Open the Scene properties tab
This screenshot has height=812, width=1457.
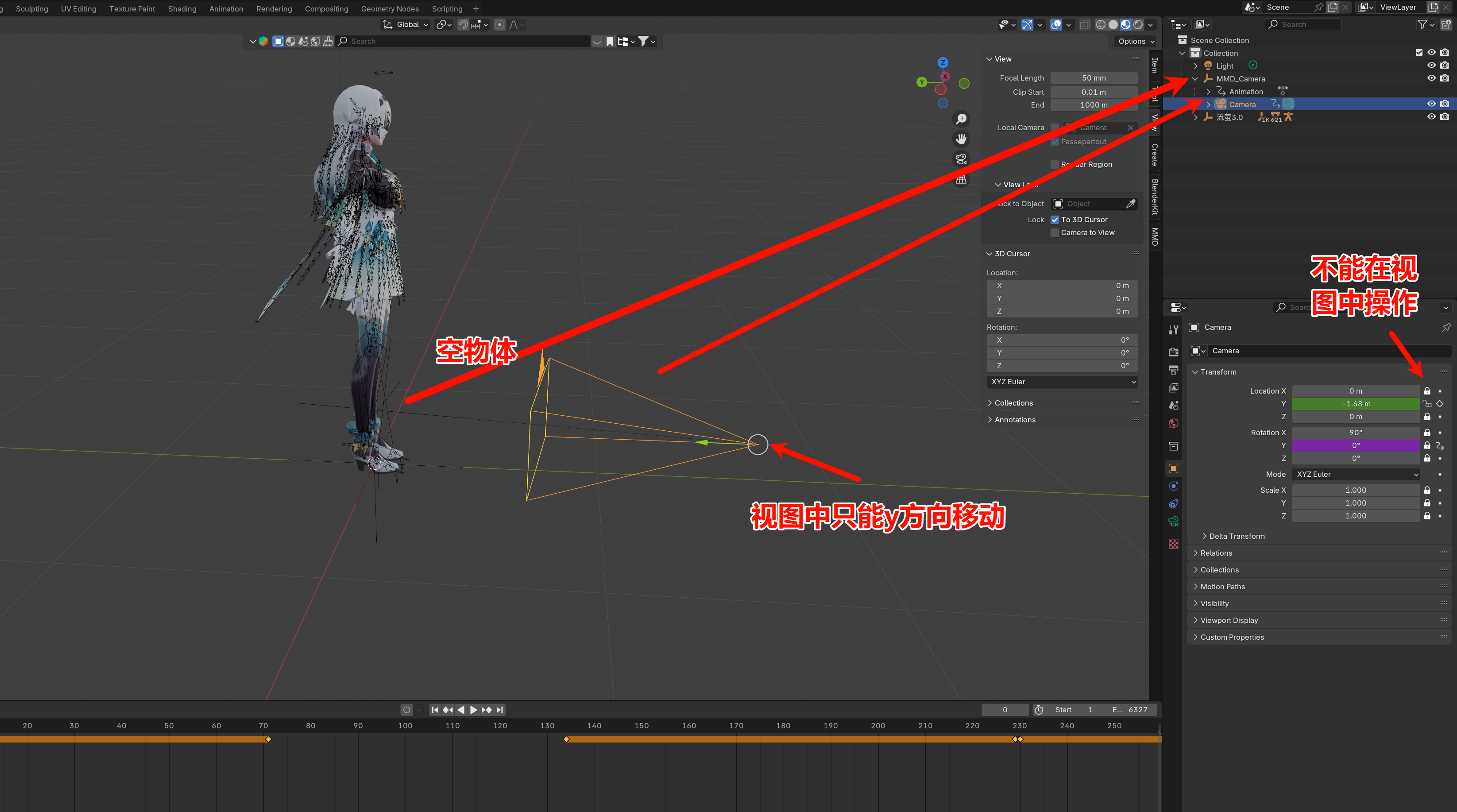coord(1174,406)
